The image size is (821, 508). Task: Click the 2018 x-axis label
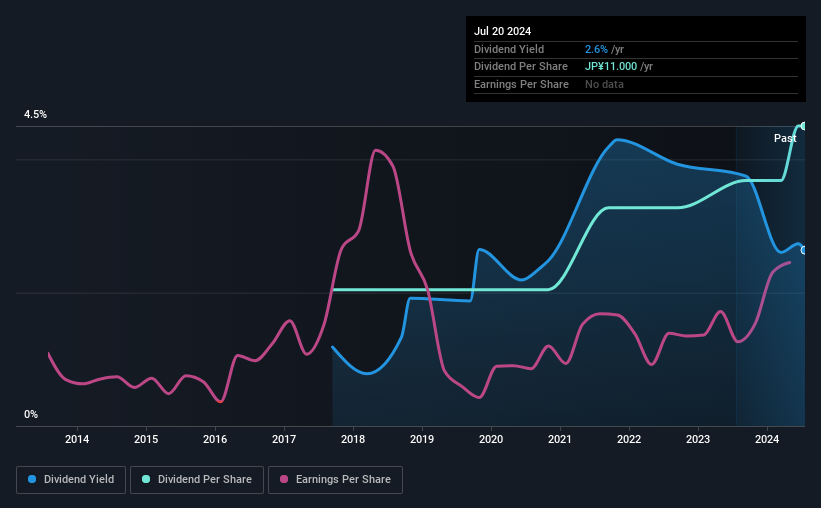point(353,439)
